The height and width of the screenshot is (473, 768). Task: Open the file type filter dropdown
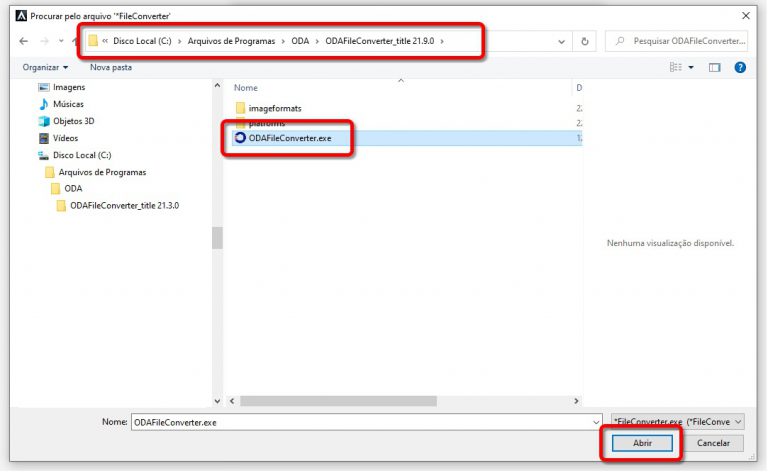(x=677, y=422)
